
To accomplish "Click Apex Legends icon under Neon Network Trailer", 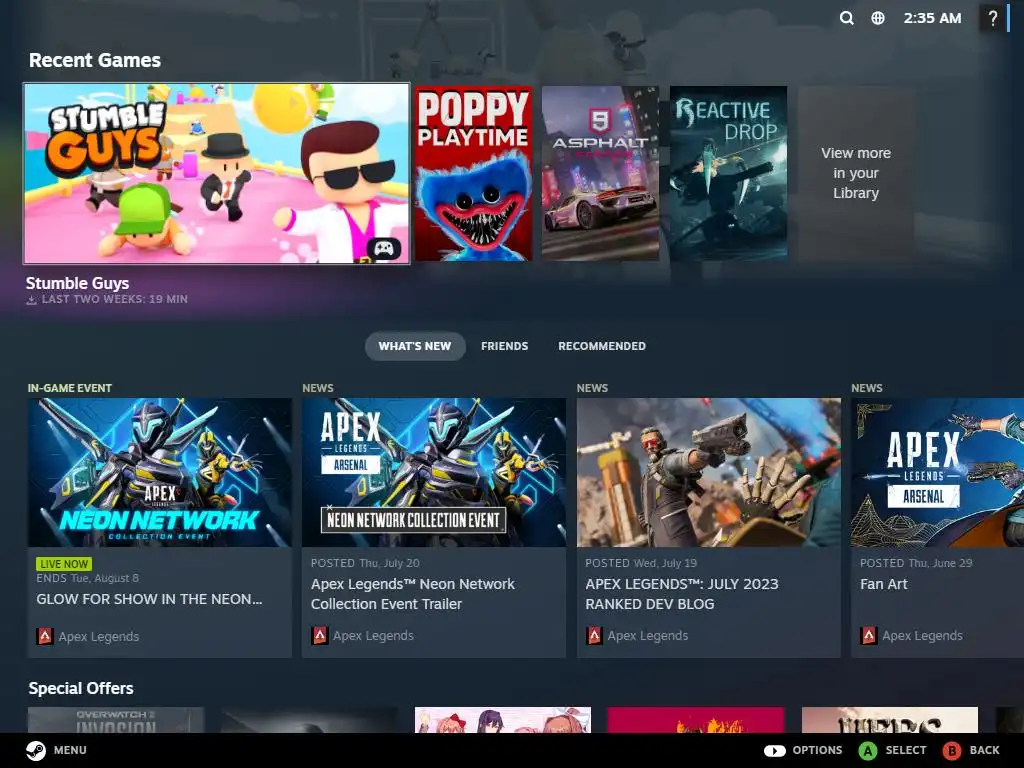I will [319, 635].
